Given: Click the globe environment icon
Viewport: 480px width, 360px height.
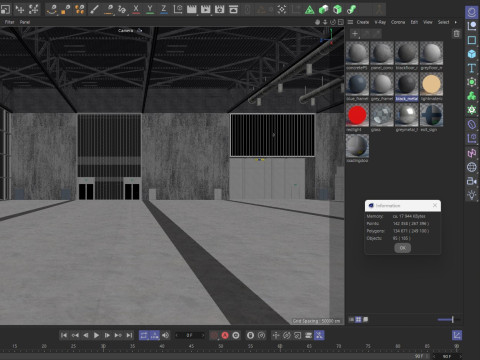Looking at the screenshot, I should 471,167.
